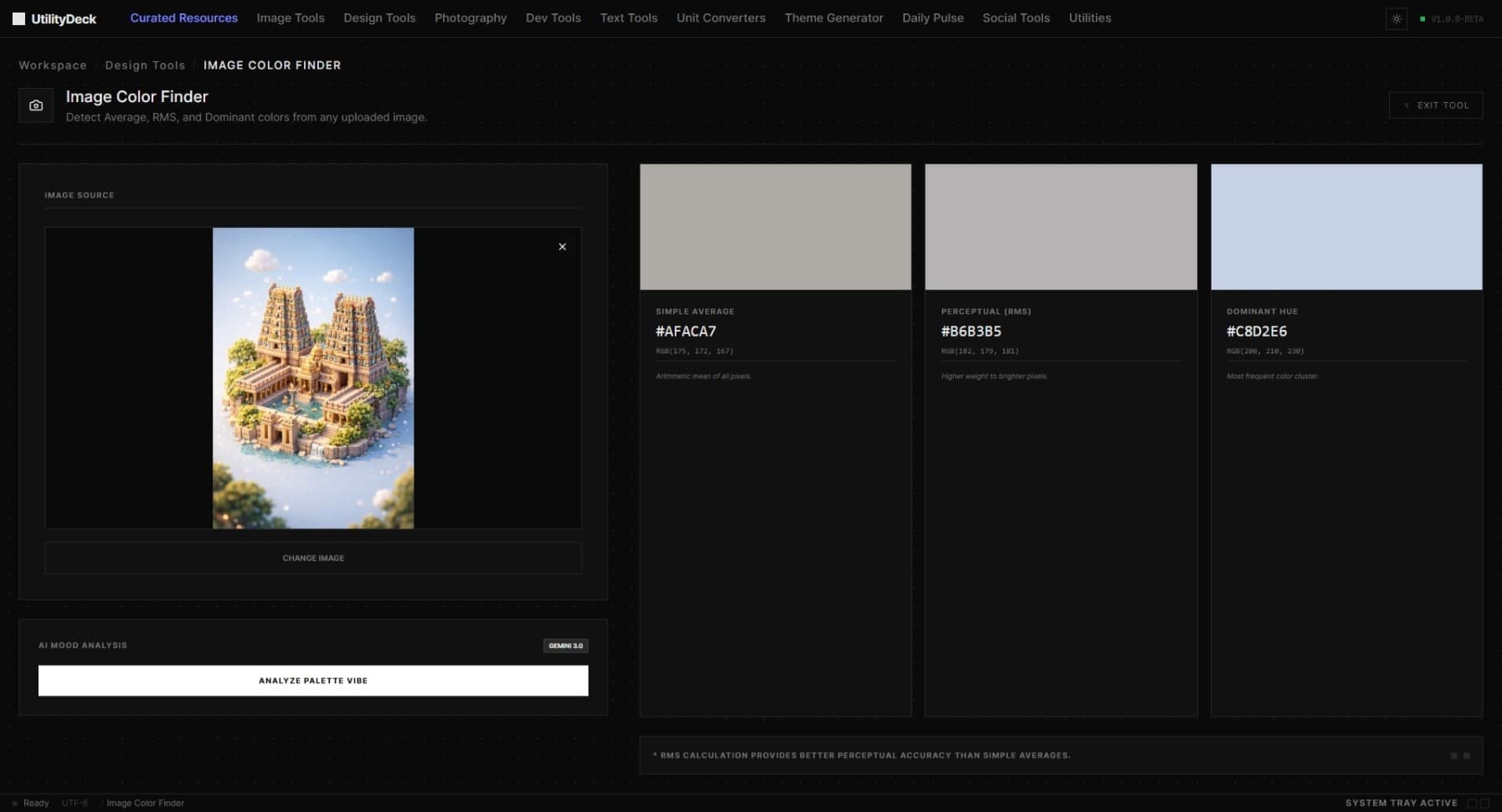Click the Workspace breadcrumb link

52,64
